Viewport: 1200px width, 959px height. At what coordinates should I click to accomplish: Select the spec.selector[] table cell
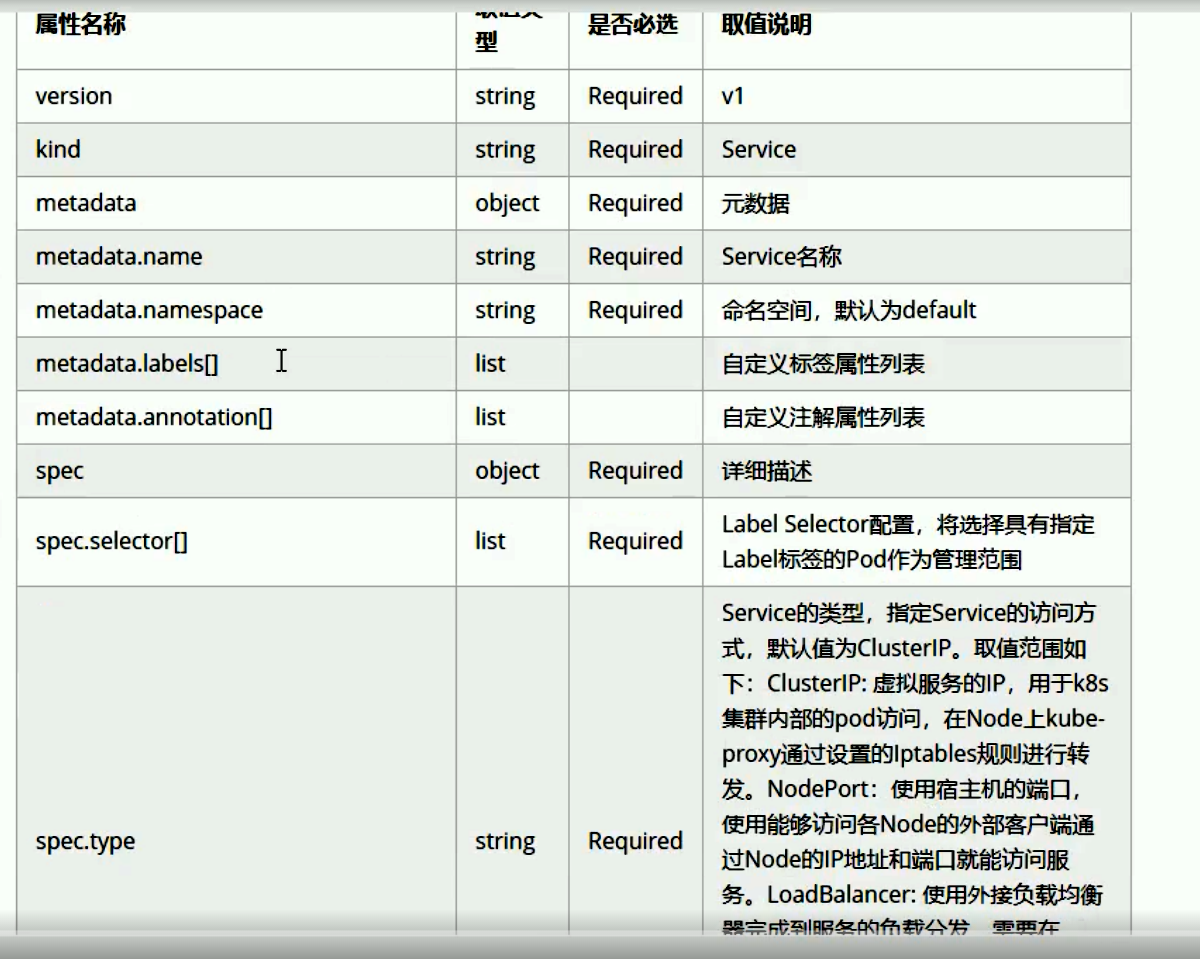point(110,541)
